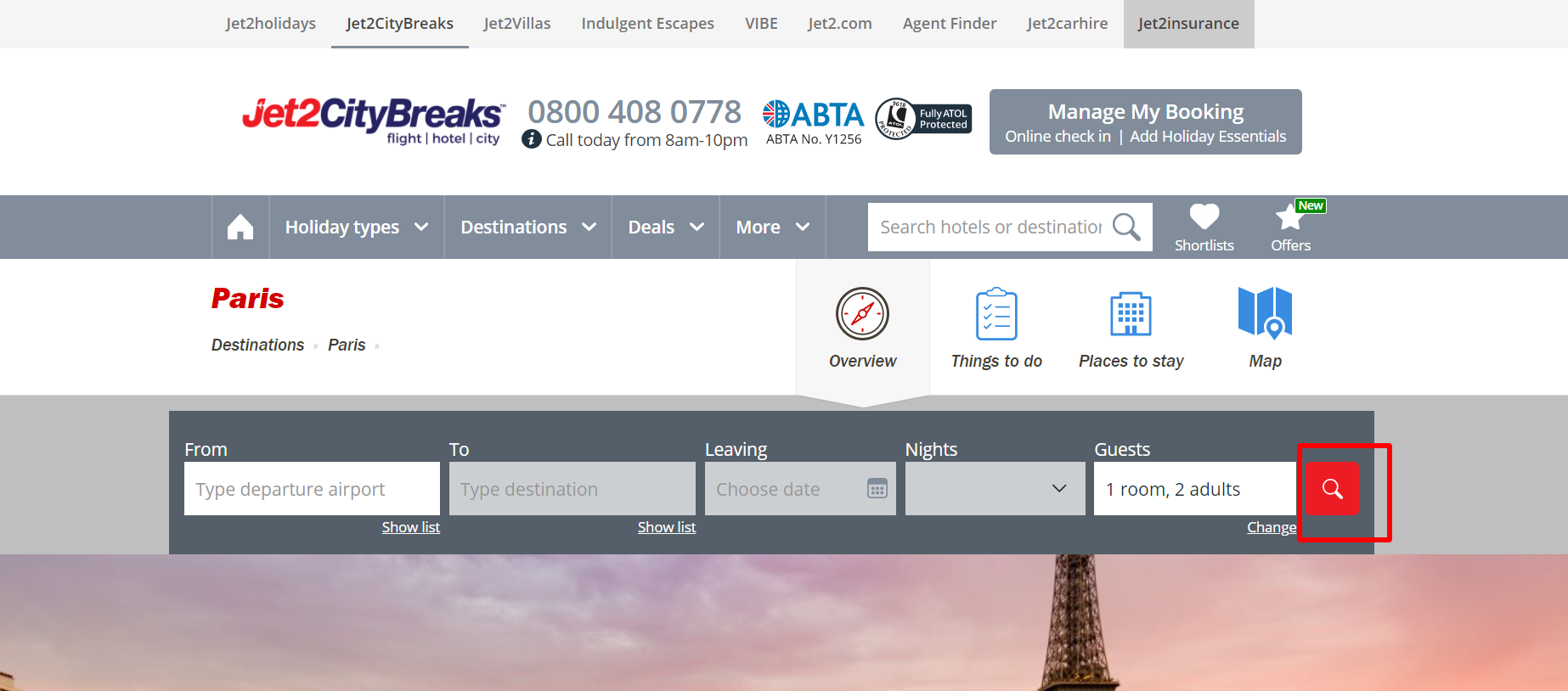1568x691 pixels.
Task: Expand the Deals menu
Action: (x=666, y=227)
